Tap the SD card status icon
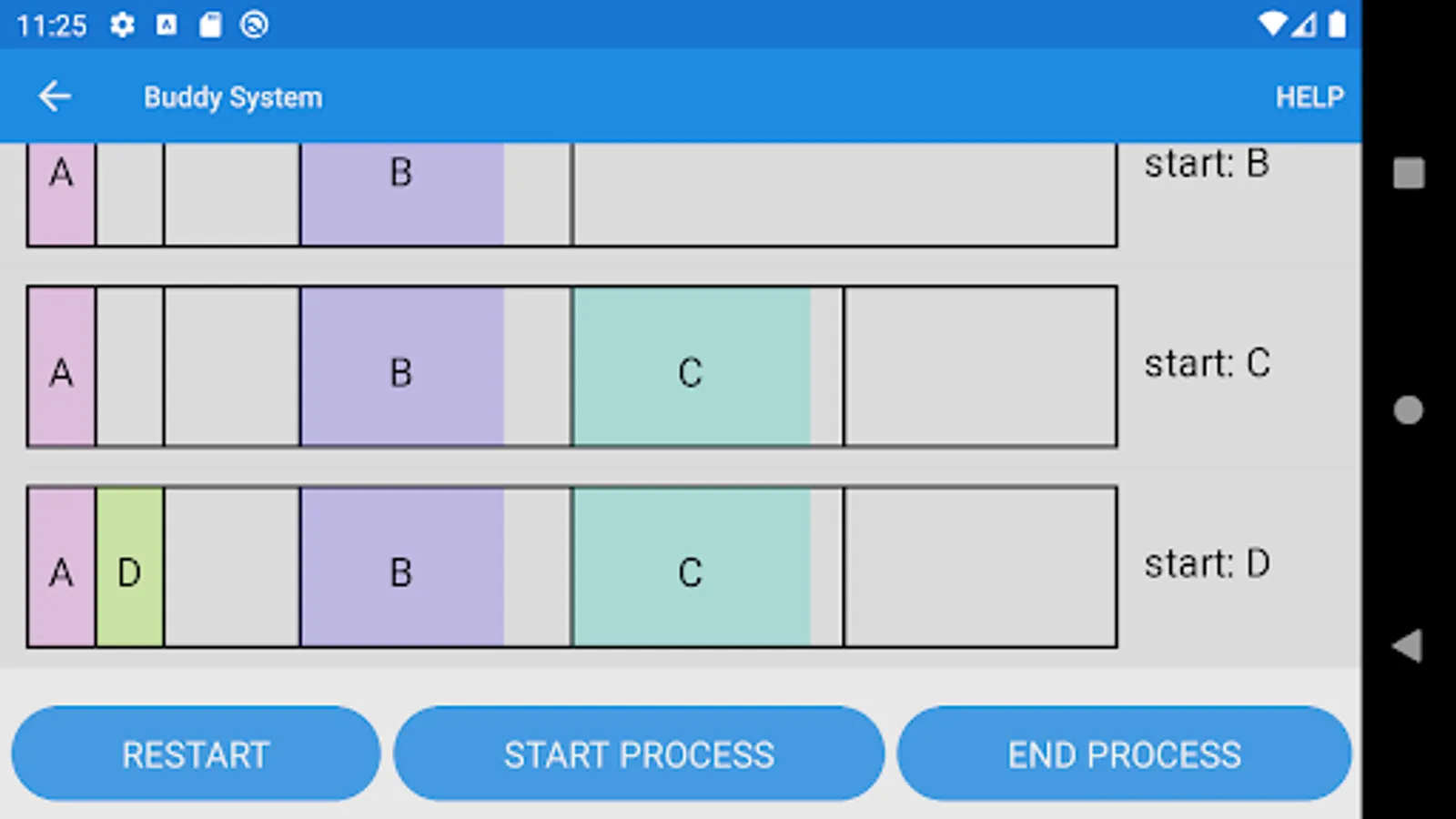The height and width of the screenshot is (819, 1456). coord(210,25)
